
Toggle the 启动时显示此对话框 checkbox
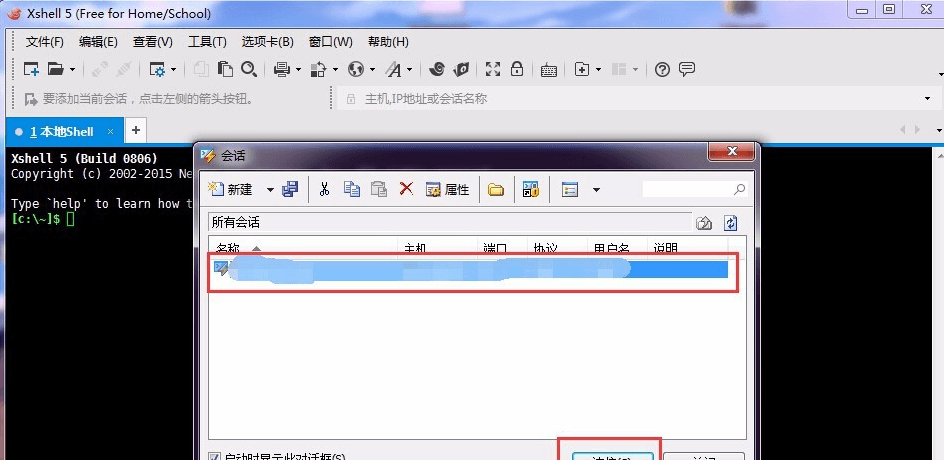coord(214,456)
